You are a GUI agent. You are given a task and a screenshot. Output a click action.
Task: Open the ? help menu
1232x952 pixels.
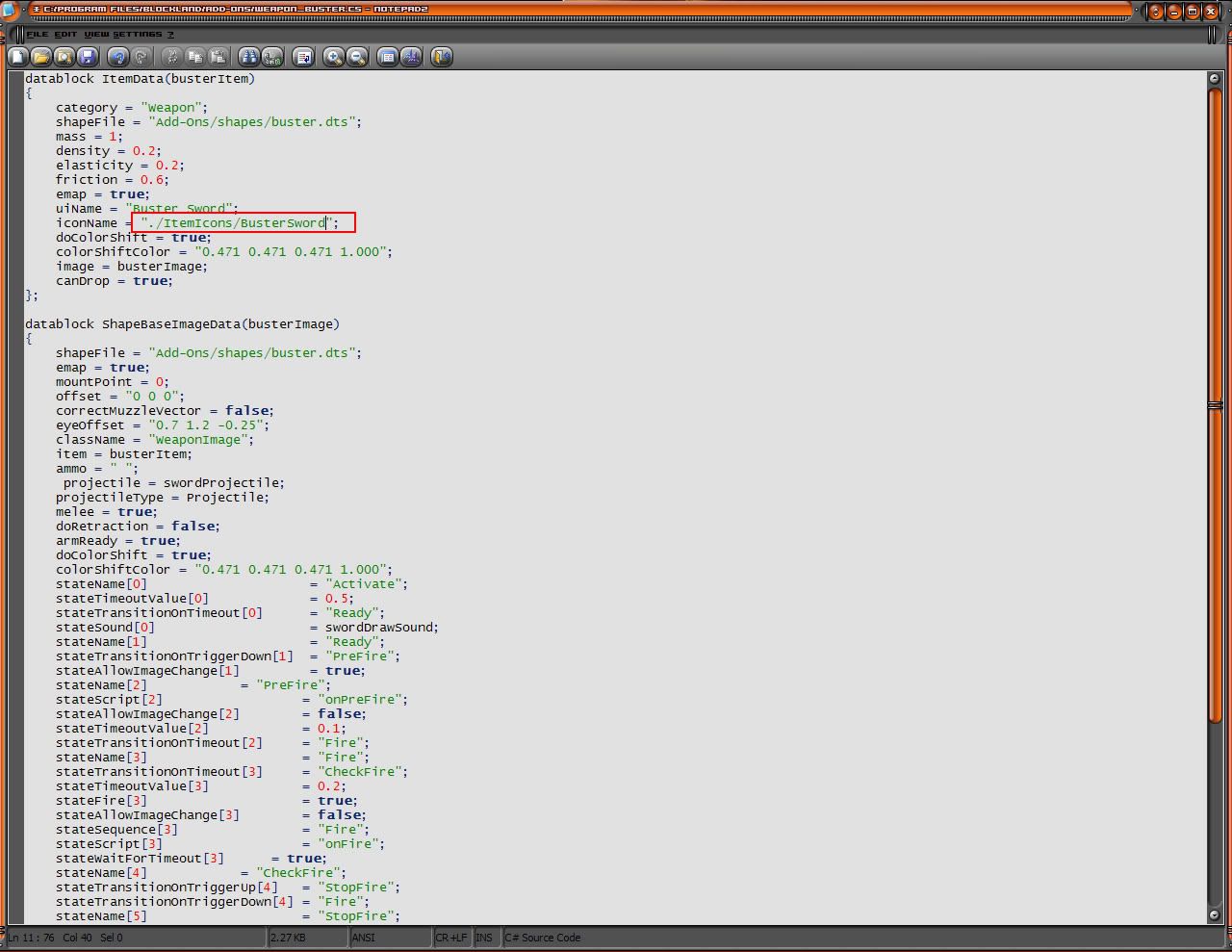tap(170, 35)
